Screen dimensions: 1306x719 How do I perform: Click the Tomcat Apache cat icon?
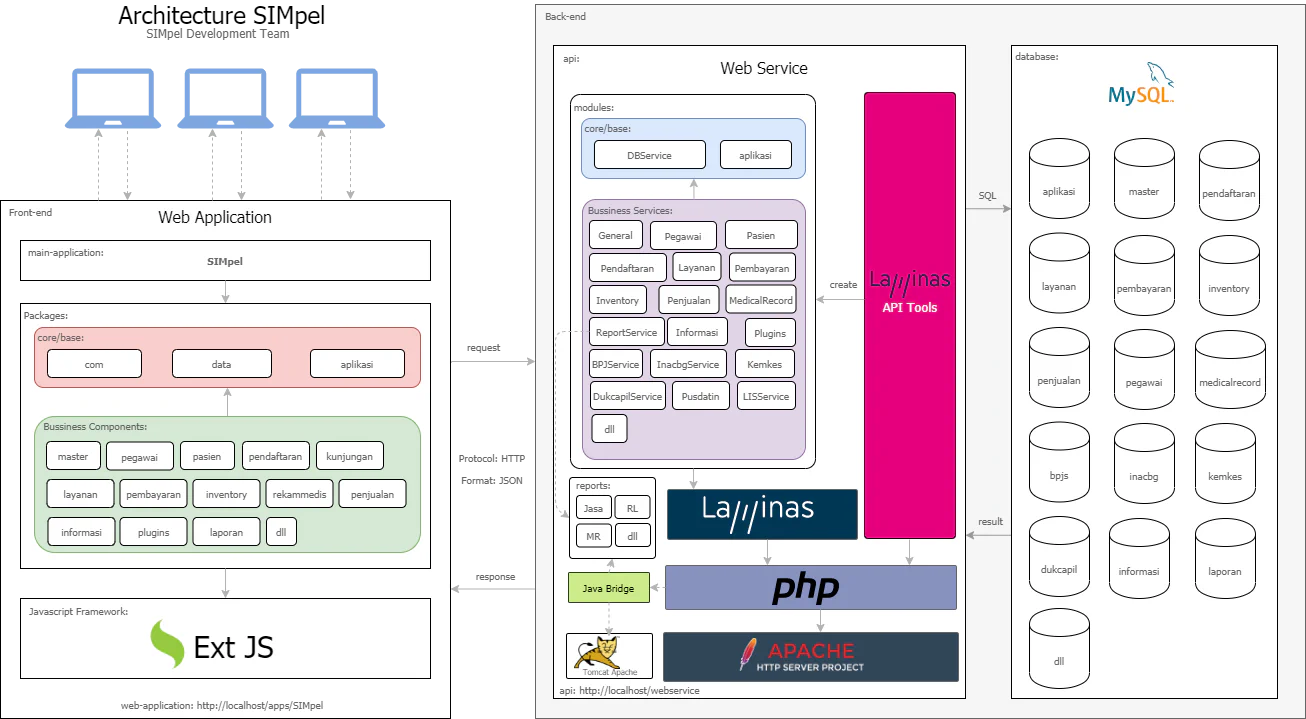[608, 654]
